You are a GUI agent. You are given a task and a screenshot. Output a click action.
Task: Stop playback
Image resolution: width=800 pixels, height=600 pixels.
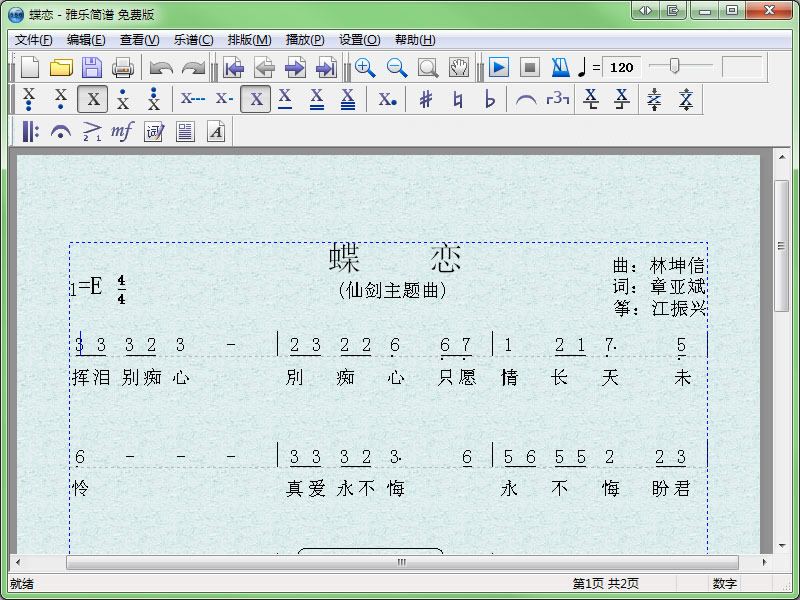[530, 67]
